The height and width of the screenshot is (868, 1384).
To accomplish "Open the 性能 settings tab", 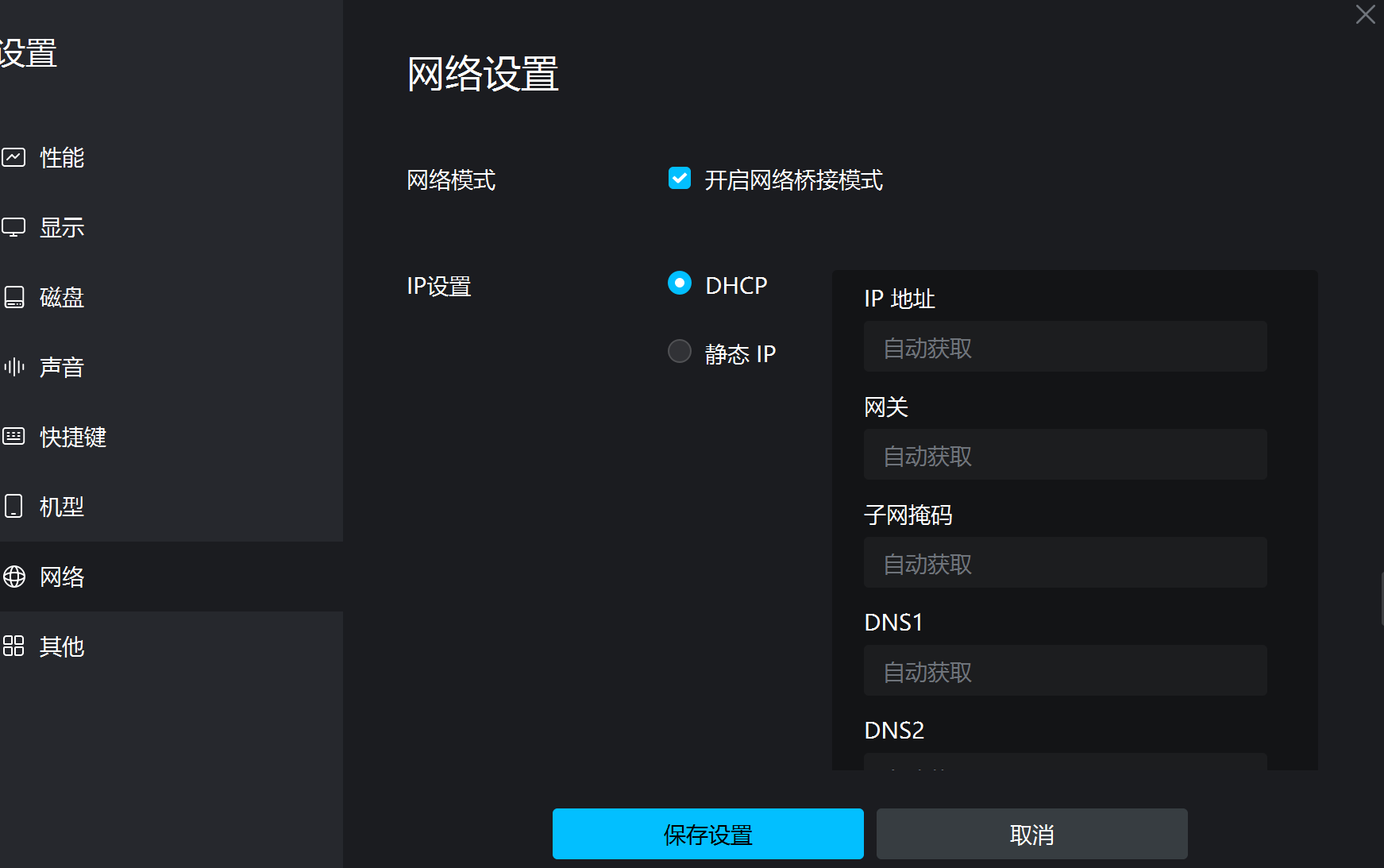I will (172, 157).
